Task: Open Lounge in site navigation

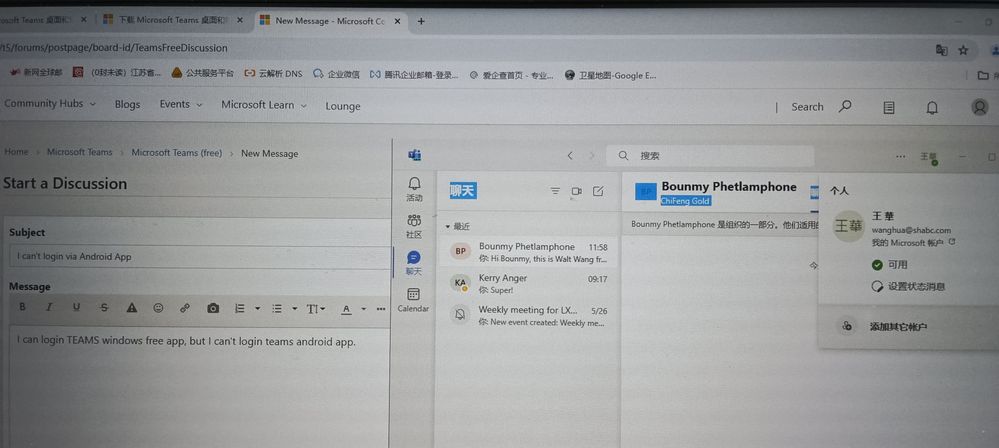Action: (343, 106)
